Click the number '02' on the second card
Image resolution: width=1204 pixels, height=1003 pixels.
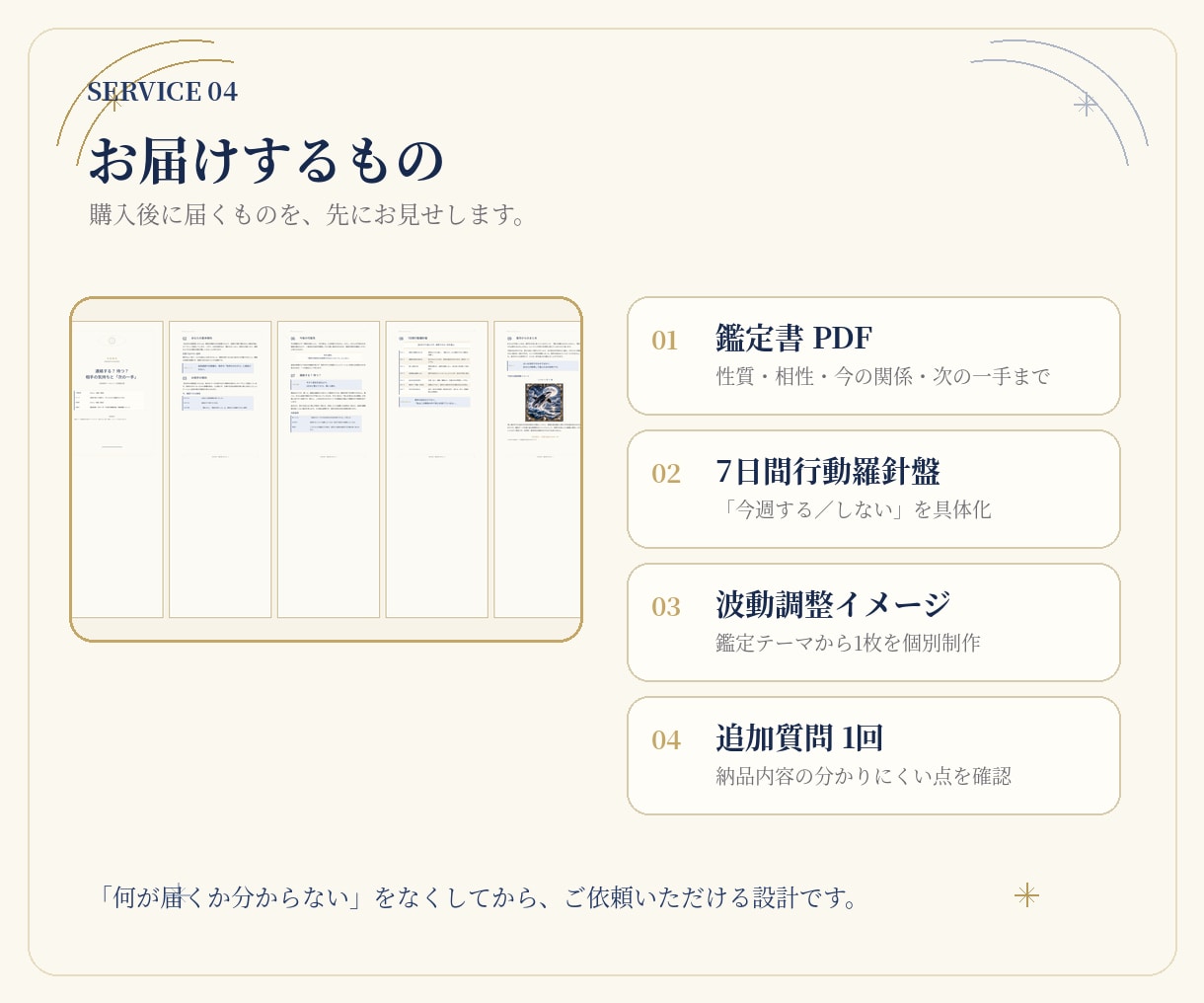click(666, 474)
